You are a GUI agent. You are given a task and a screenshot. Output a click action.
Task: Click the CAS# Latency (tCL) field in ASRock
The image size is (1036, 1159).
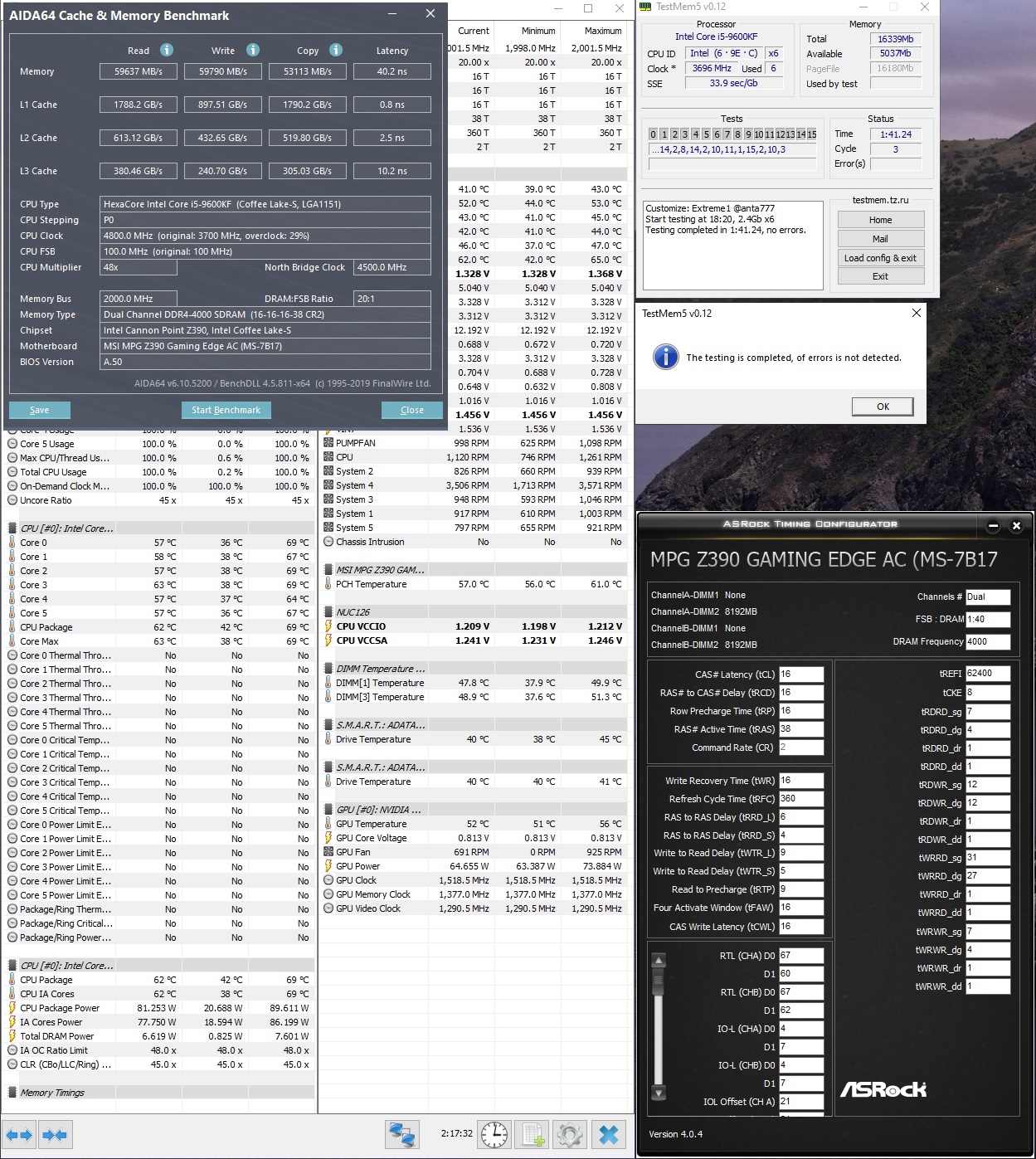801,674
